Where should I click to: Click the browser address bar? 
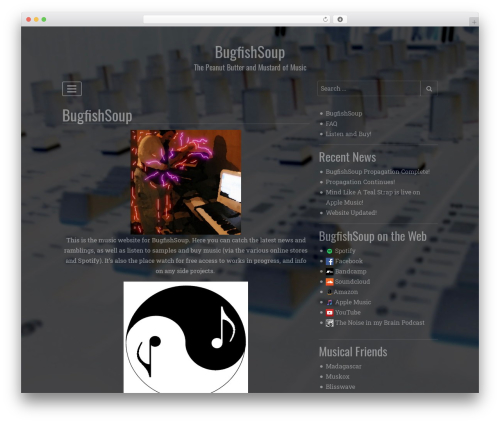coord(237,19)
